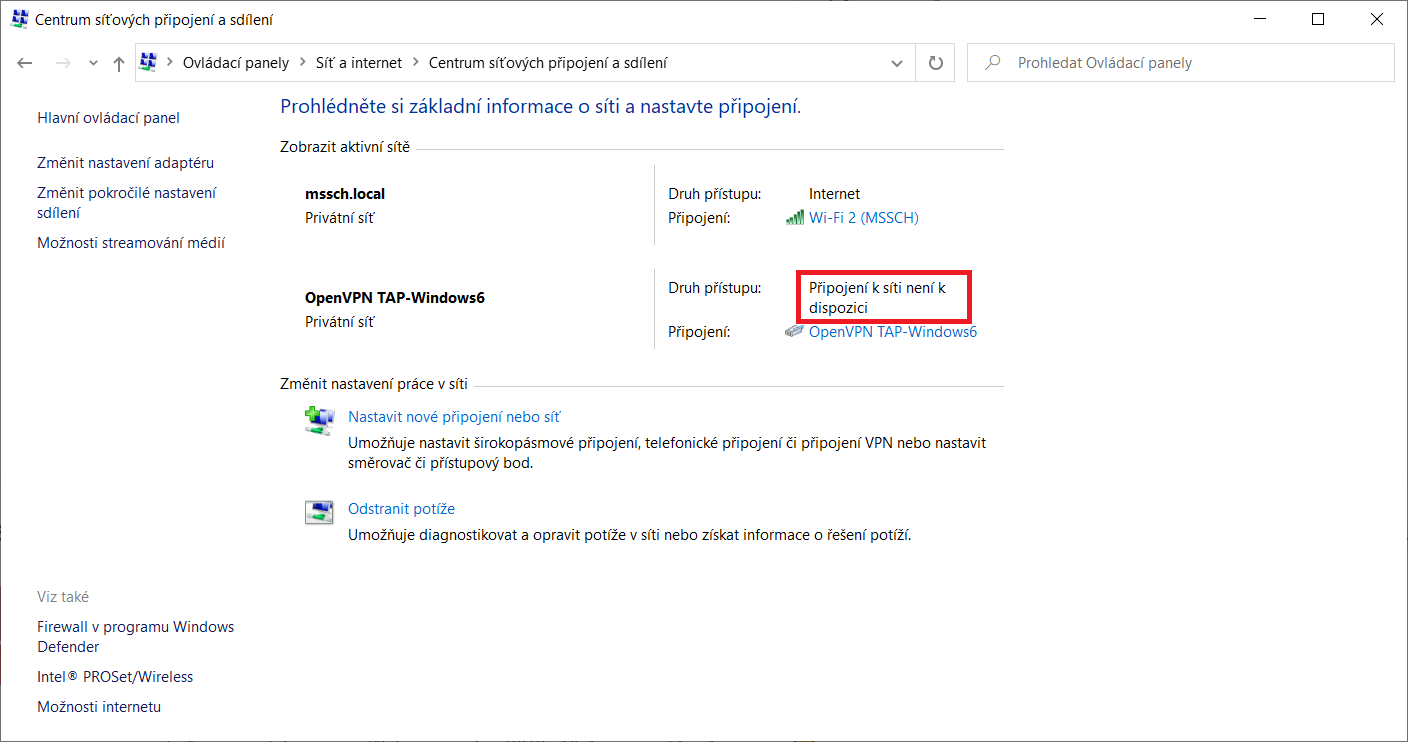Screen dimensions: 1408x742
Task: Open Změnit nastavení adaptéru
Action: pos(125,163)
